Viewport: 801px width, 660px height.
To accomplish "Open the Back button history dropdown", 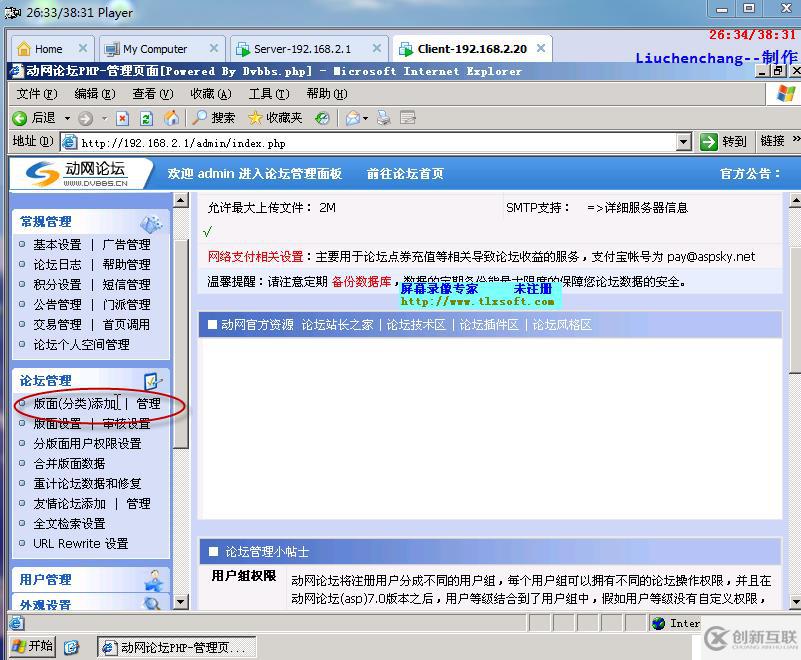I will coord(67,119).
